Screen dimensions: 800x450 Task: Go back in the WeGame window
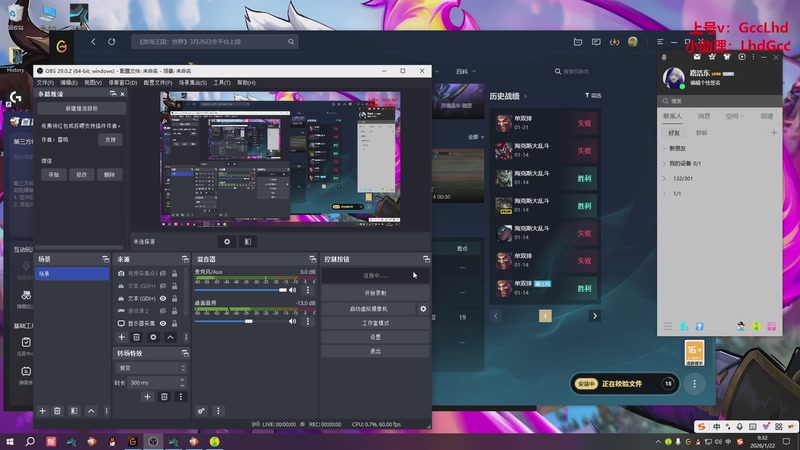(x=93, y=42)
